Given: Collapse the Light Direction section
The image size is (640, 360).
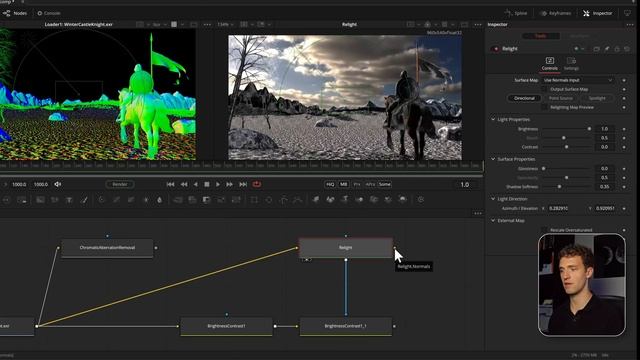Looking at the screenshot, I should coord(493,199).
